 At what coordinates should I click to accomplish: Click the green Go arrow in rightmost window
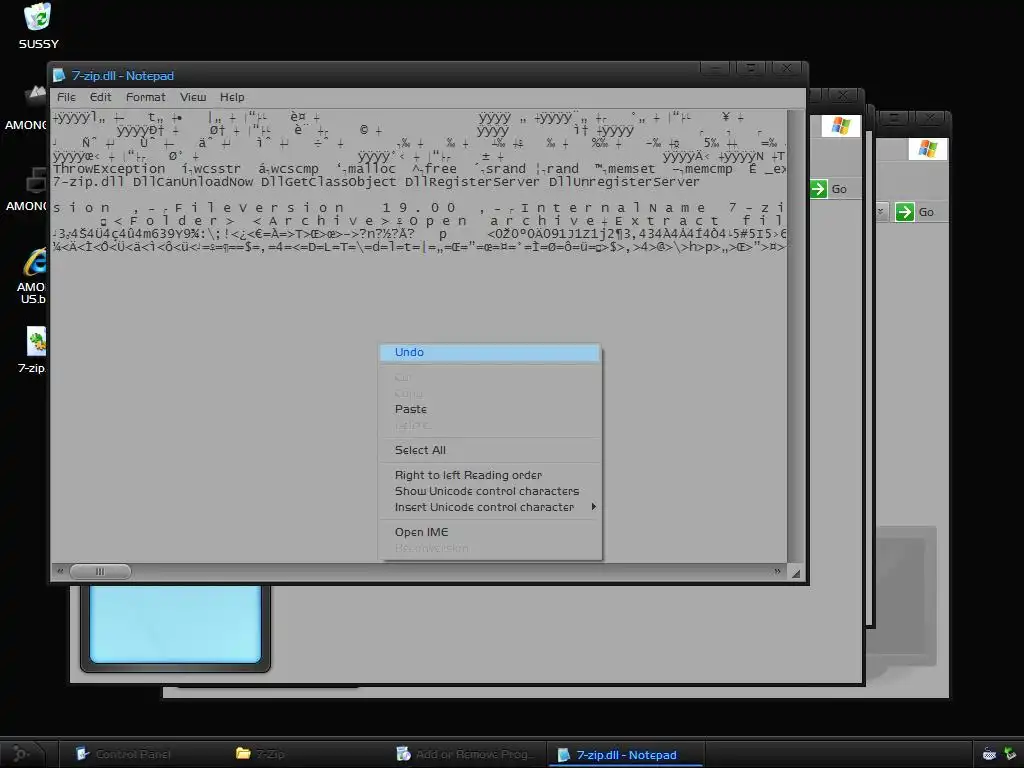point(904,212)
